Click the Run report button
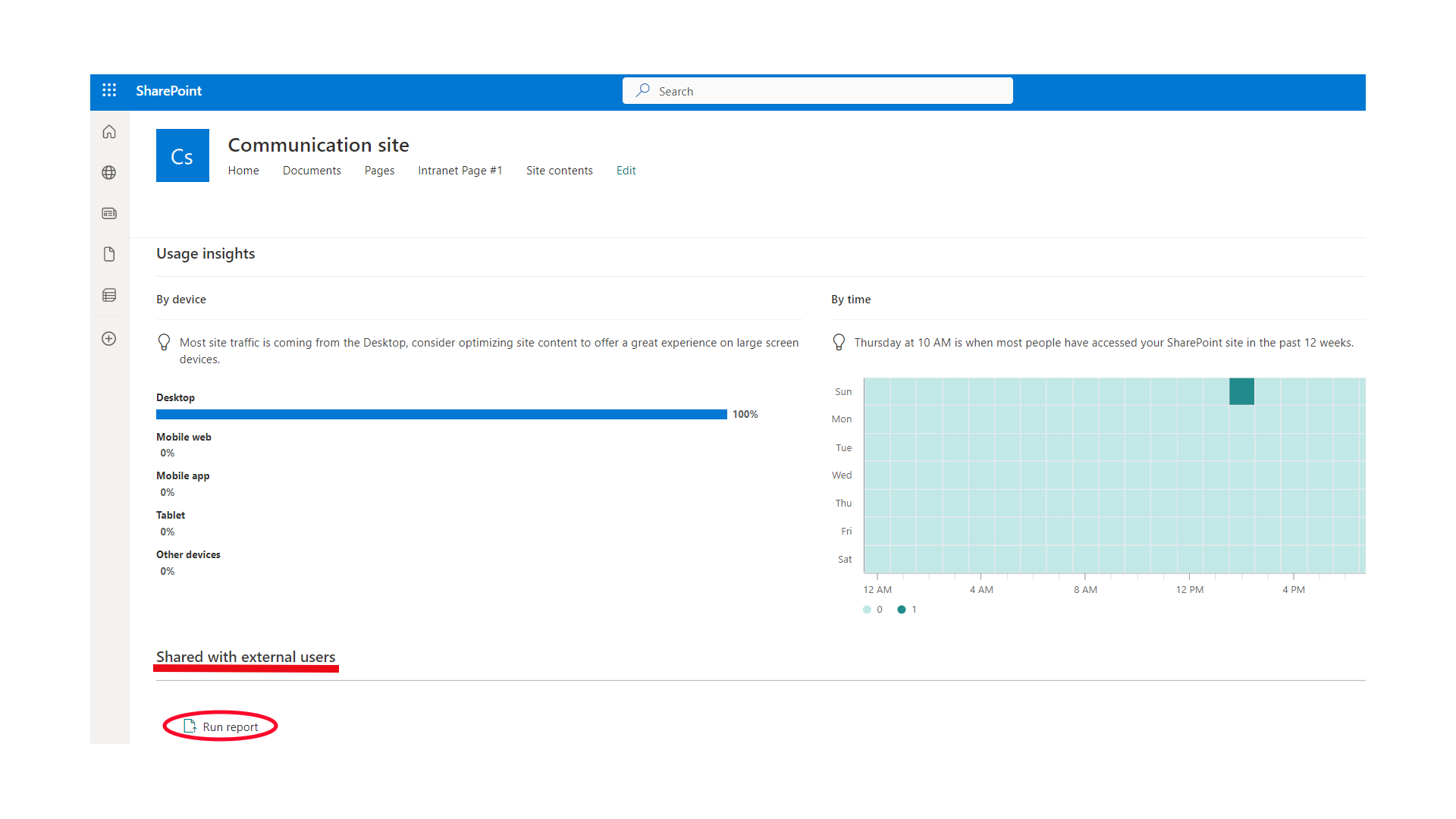 [221, 726]
